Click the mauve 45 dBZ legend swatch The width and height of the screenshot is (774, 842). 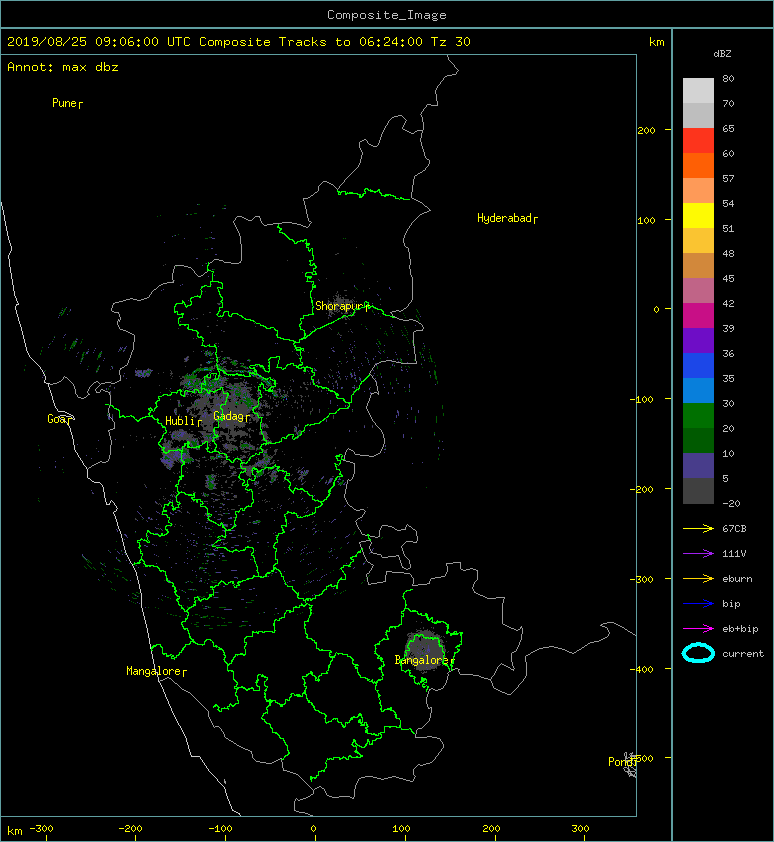pos(698,291)
